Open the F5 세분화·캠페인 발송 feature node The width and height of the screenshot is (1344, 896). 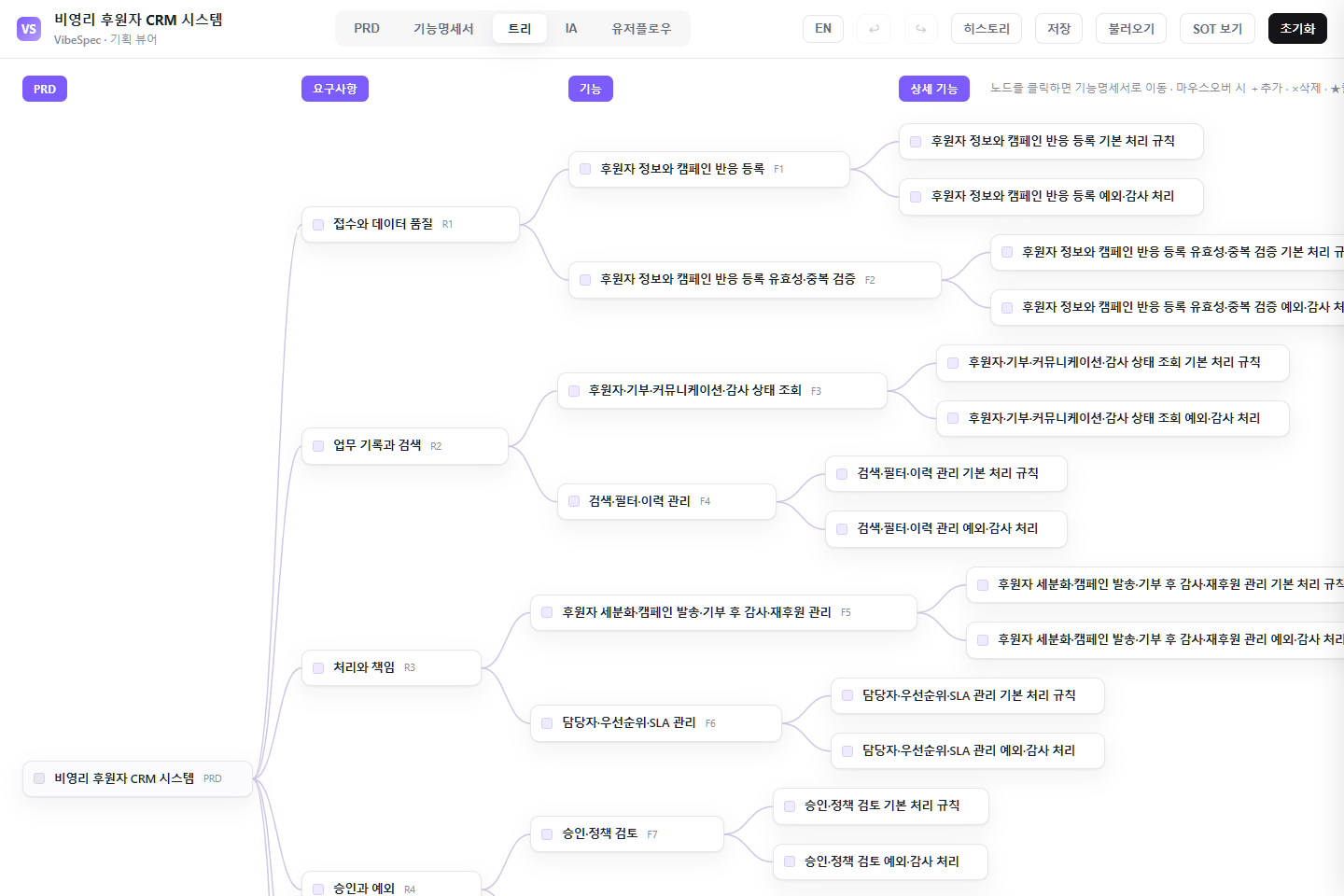click(x=723, y=612)
